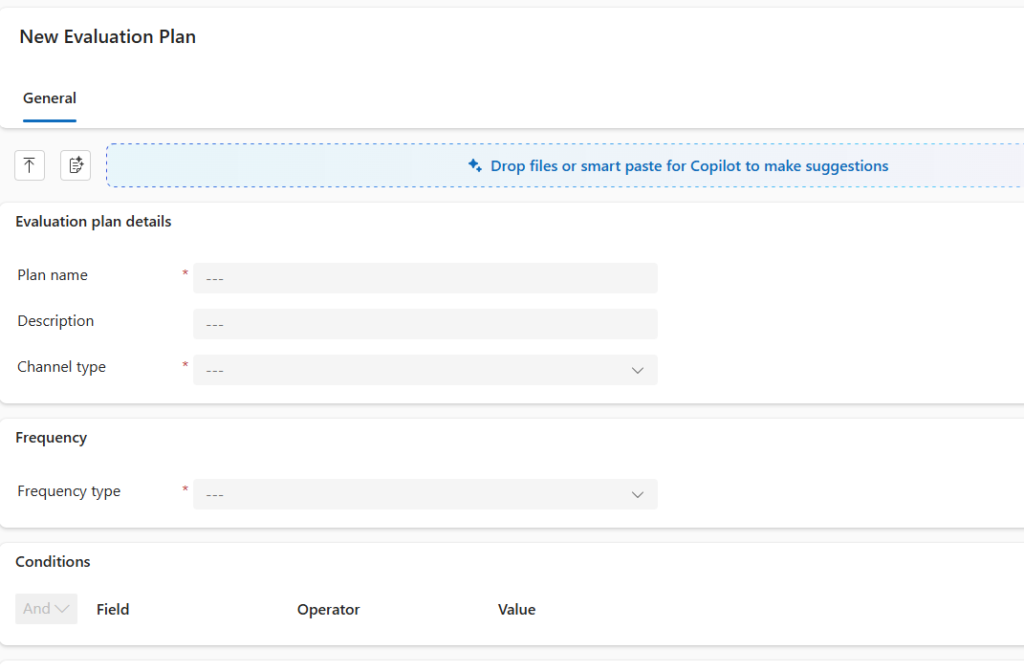Screen dimensions: 1024x671
Task: Click the smart paste clipboard icon
Action: coord(75,165)
